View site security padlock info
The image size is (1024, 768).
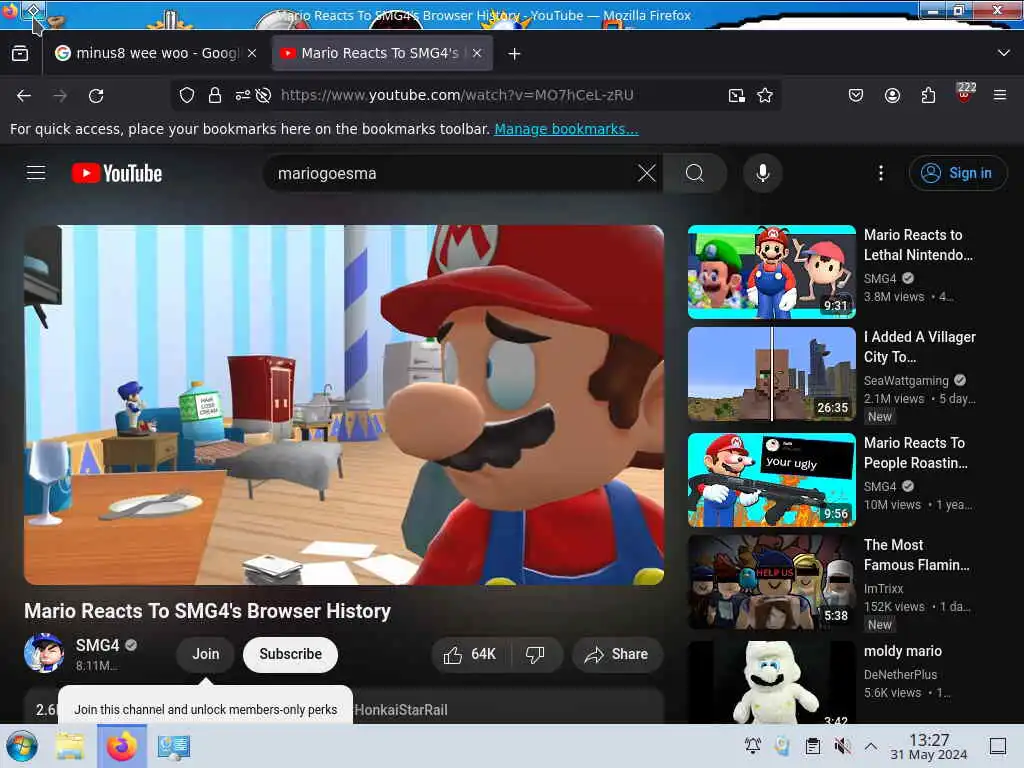215,95
